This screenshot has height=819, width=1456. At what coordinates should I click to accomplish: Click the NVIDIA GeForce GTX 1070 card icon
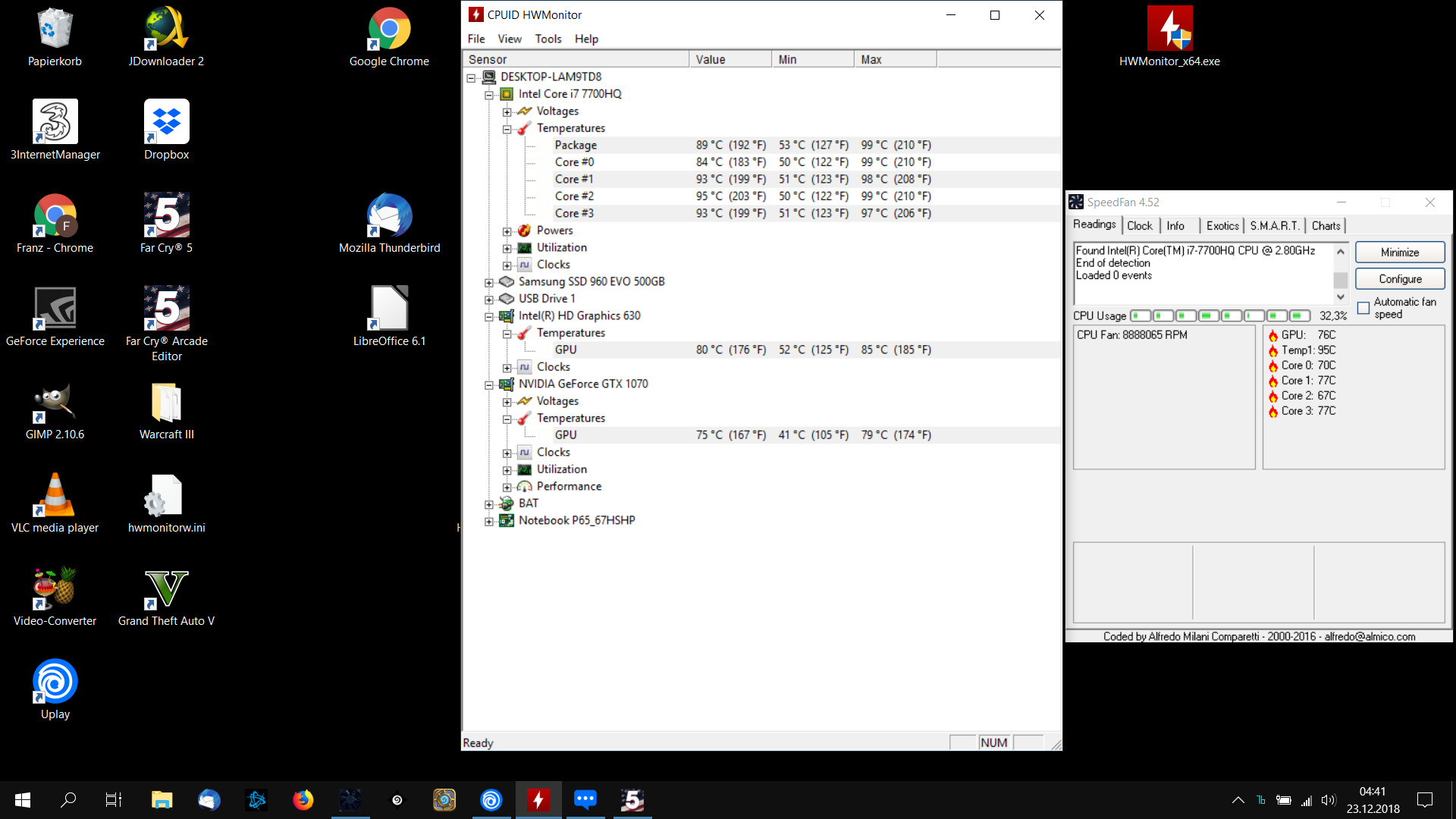pos(507,384)
